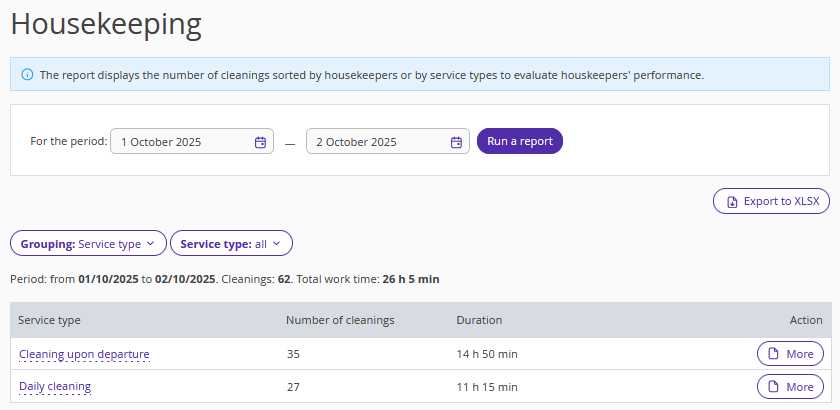Image resolution: width=840 pixels, height=410 pixels.
Task: Click the Duration column header
Action: (x=479, y=320)
